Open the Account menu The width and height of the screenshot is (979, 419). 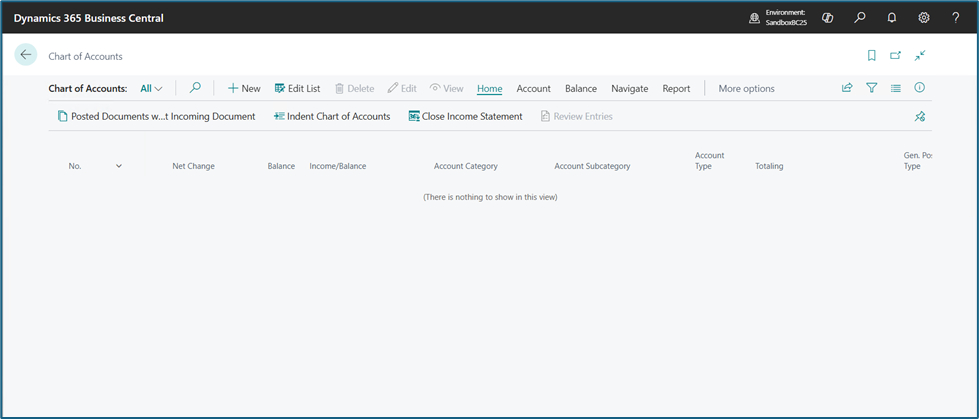click(x=533, y=89)
